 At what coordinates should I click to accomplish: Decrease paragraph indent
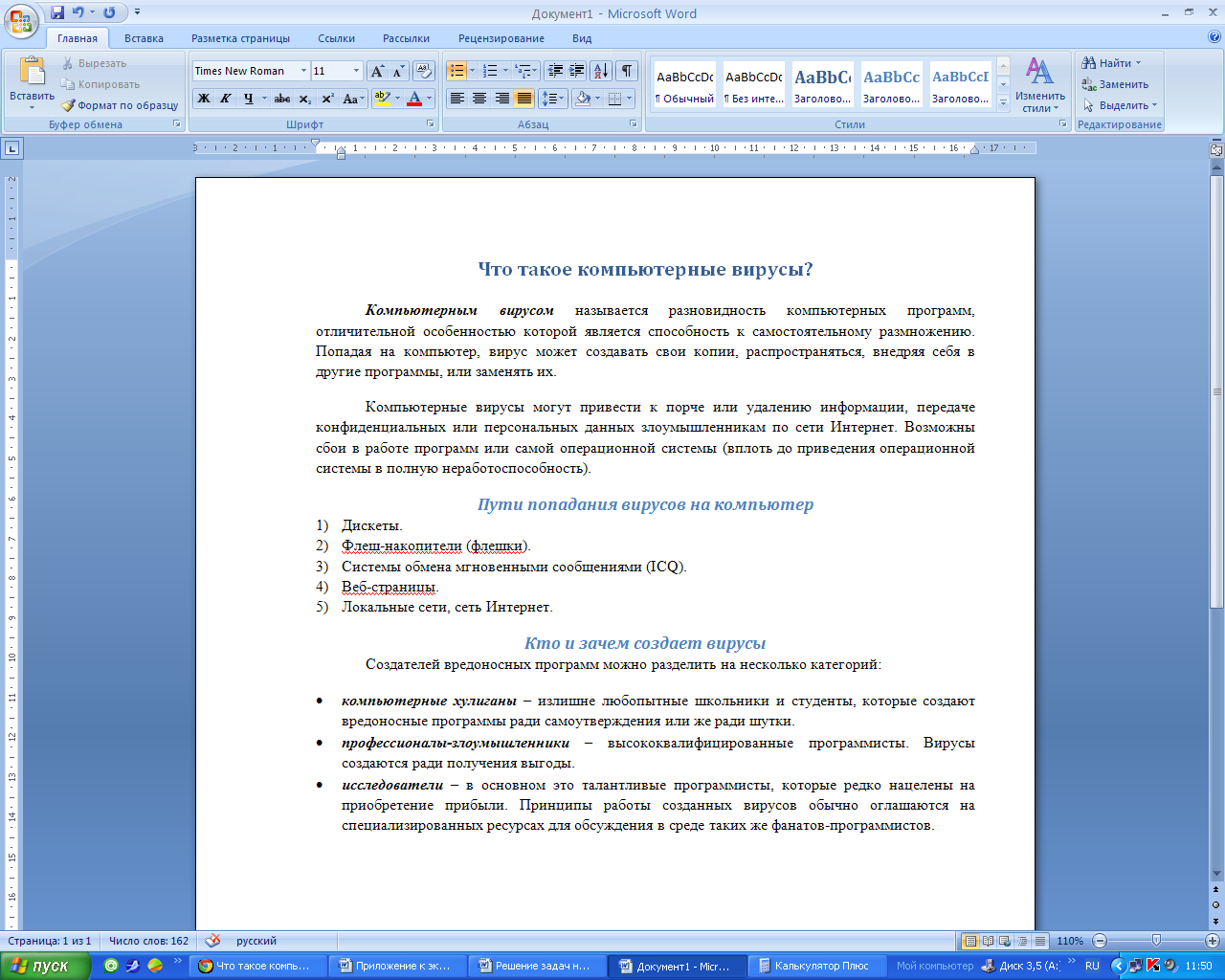tap(554, 71)
